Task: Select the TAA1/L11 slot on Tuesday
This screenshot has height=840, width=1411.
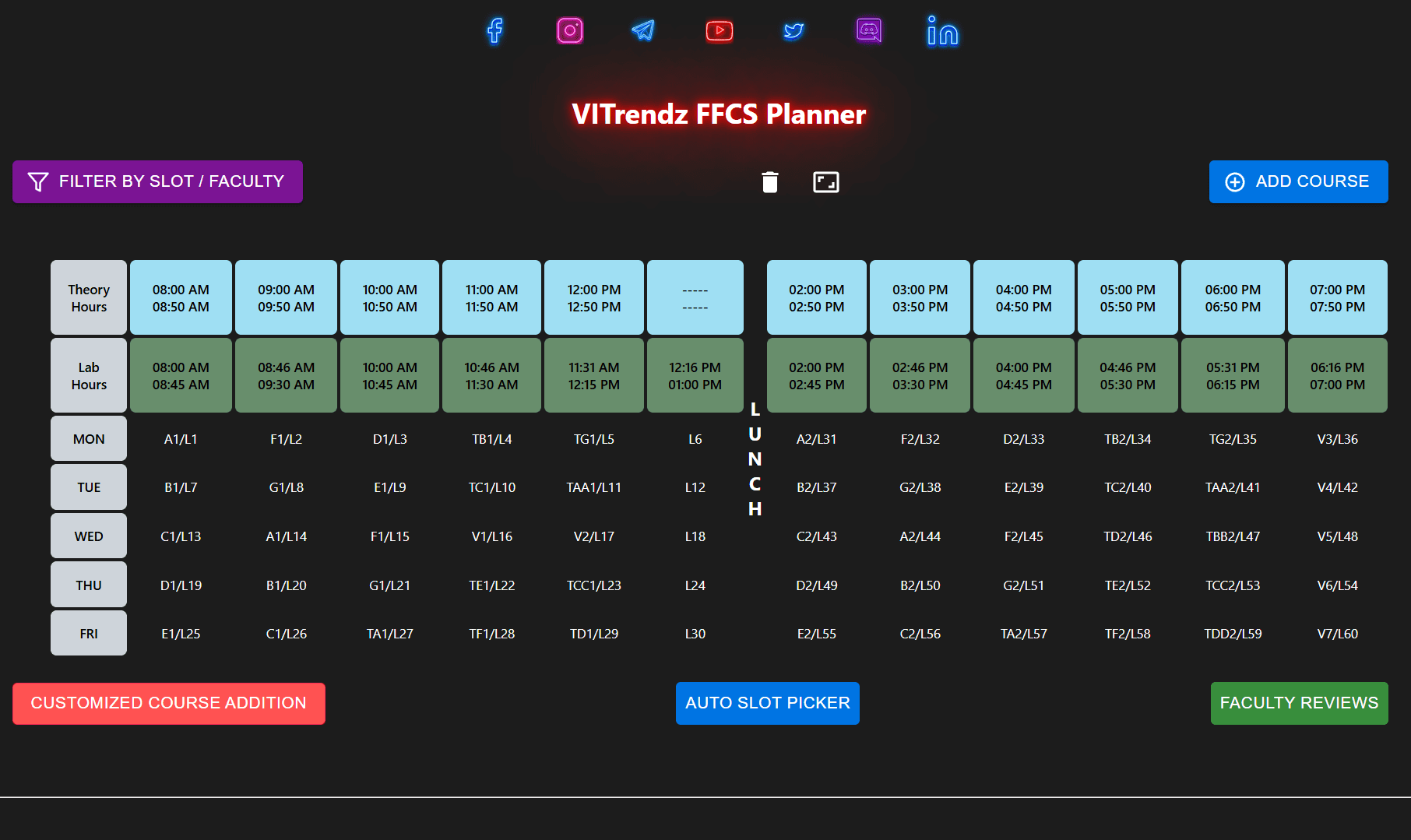Action: click(593, 487)
